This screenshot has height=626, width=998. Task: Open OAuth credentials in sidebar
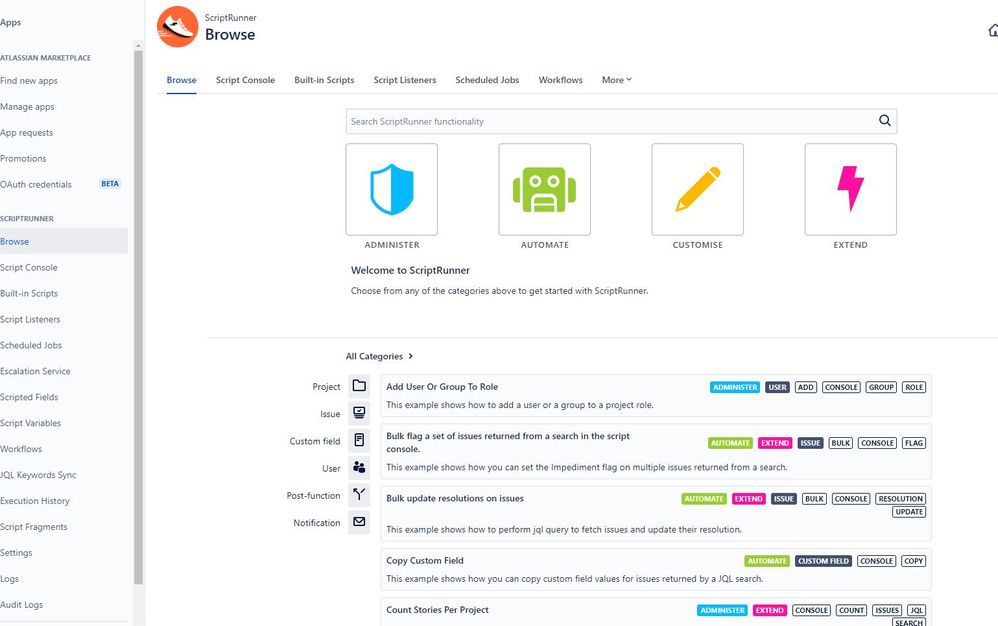tap(36, 184)
